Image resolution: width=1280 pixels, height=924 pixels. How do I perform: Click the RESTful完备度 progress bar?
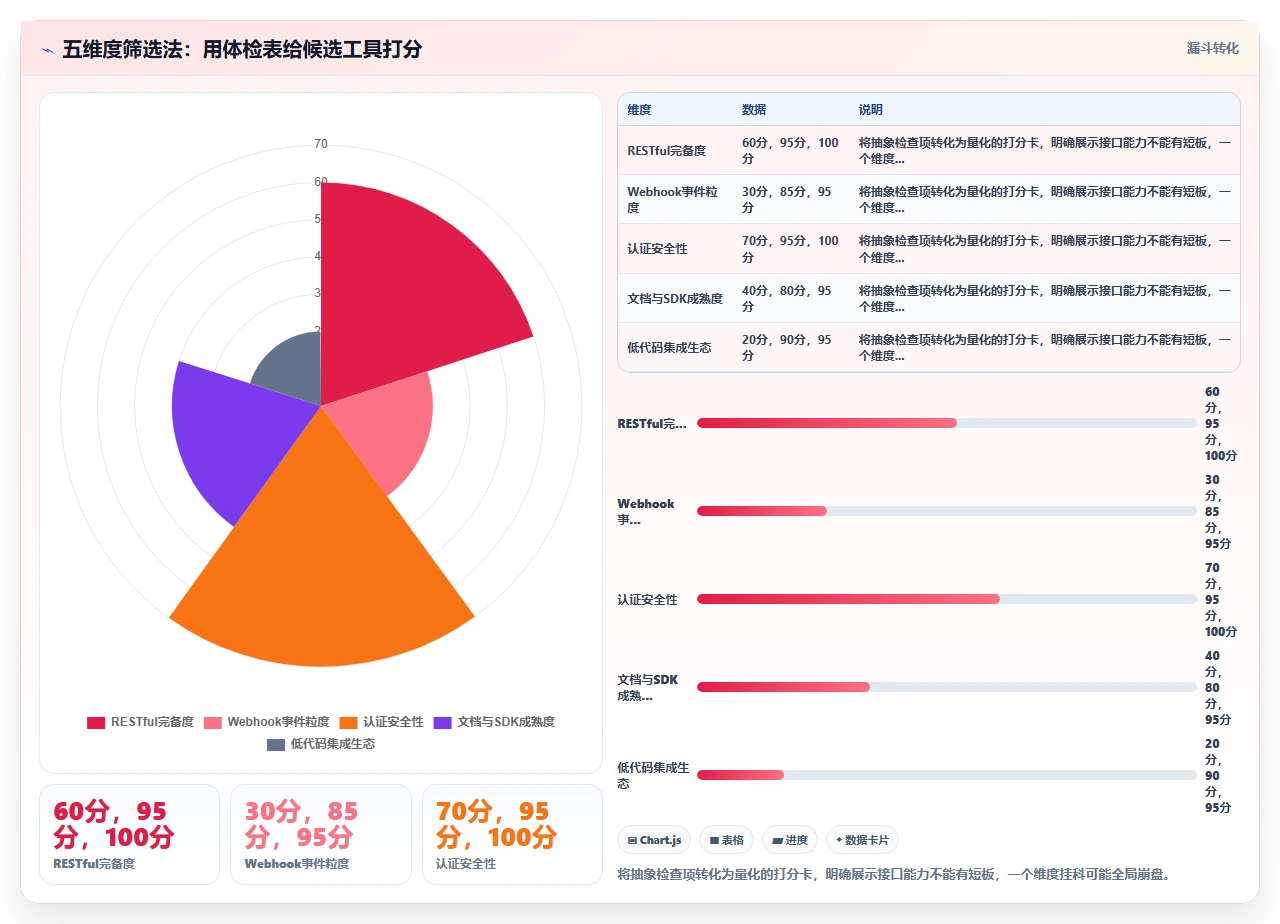(x=946, y=423)
